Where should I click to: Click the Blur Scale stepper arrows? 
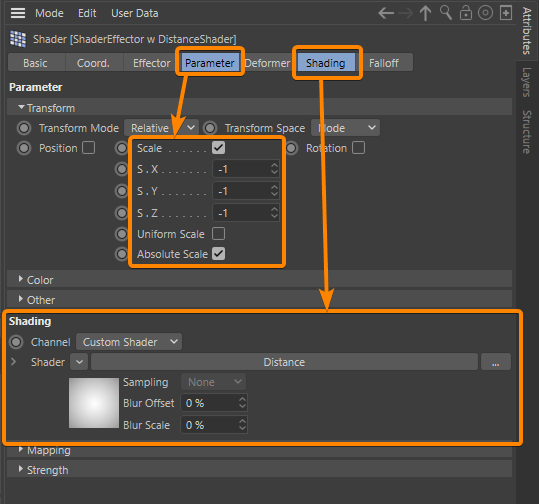pos(242,425)
